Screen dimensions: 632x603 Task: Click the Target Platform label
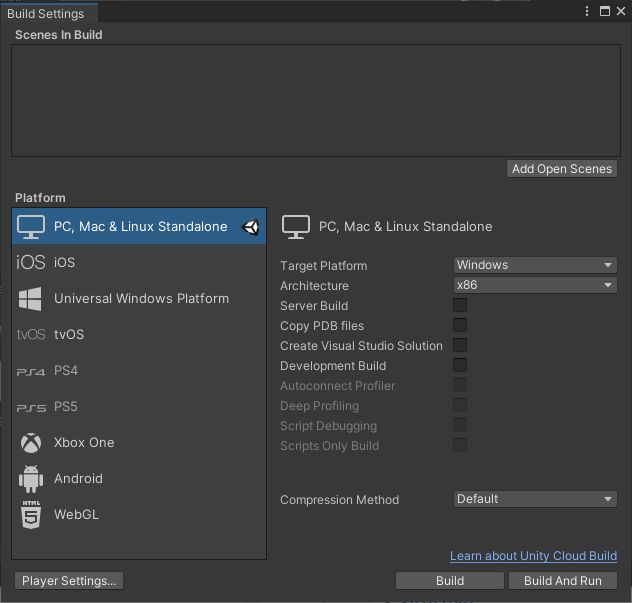tap(324, 266)
